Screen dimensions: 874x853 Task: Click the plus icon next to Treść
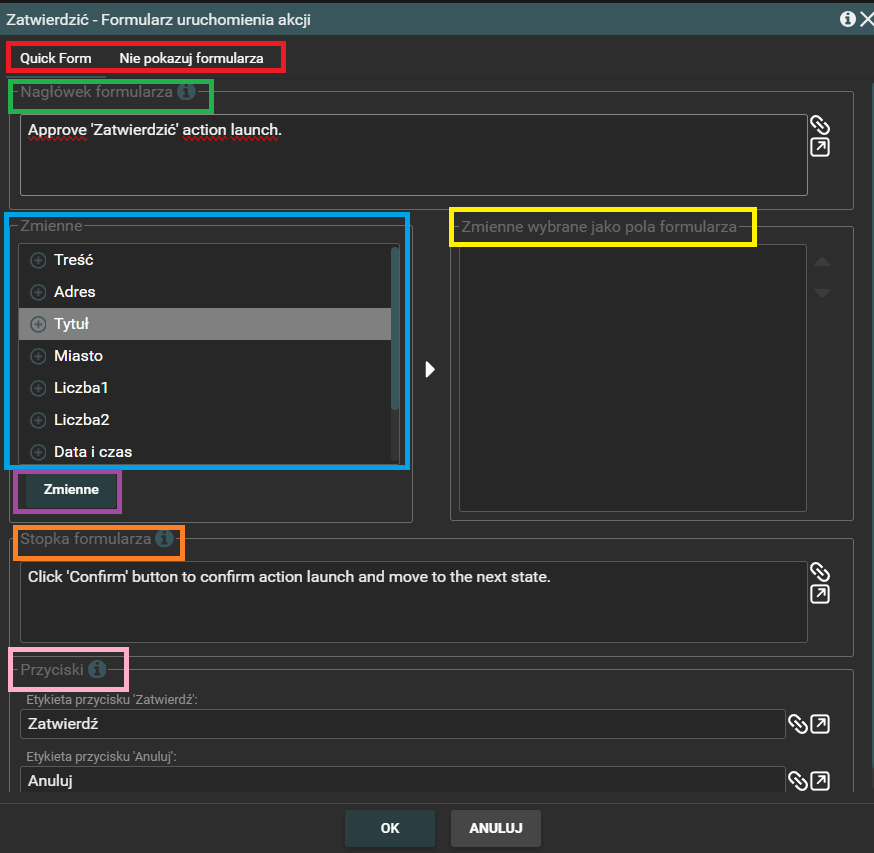(x=39, y=260)
